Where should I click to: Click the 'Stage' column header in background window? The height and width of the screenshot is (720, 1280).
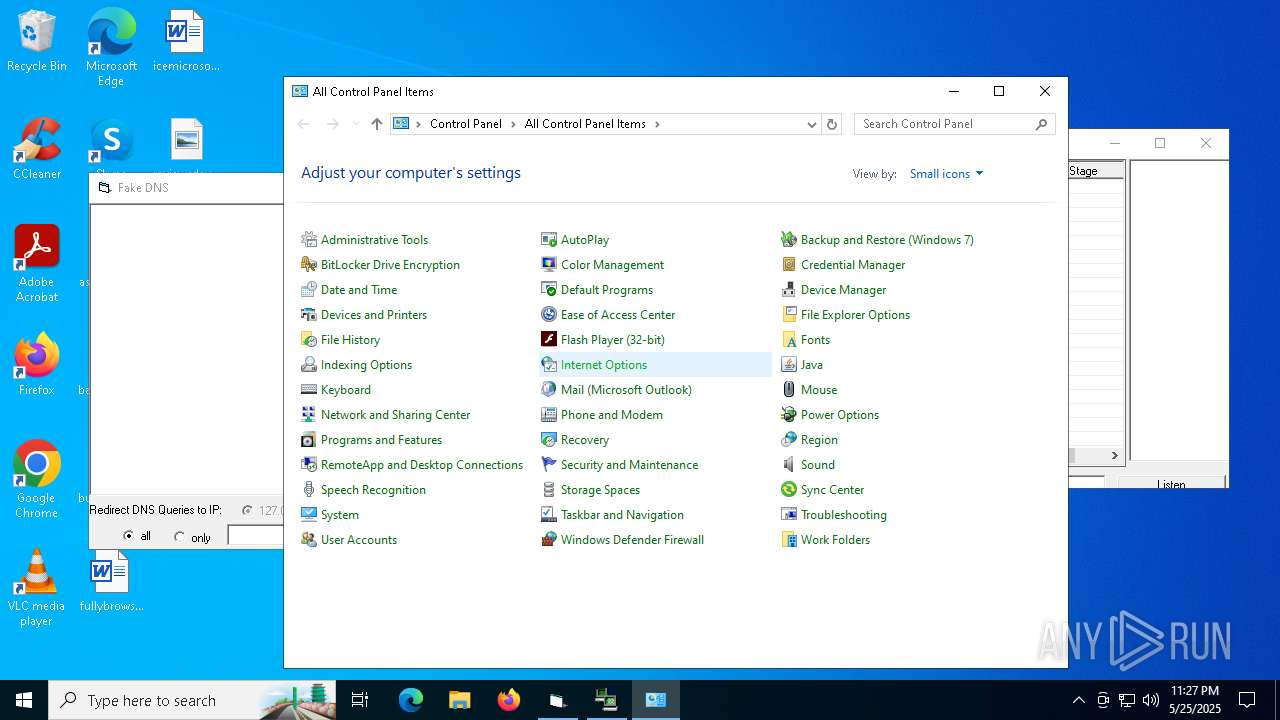tap(1096, 171)
